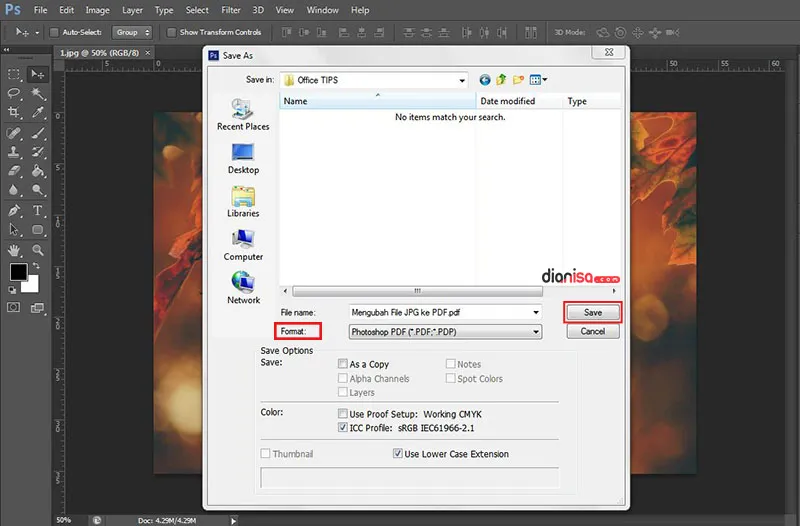
Task: Select the Clone Stamp tool
Action: 14,152
